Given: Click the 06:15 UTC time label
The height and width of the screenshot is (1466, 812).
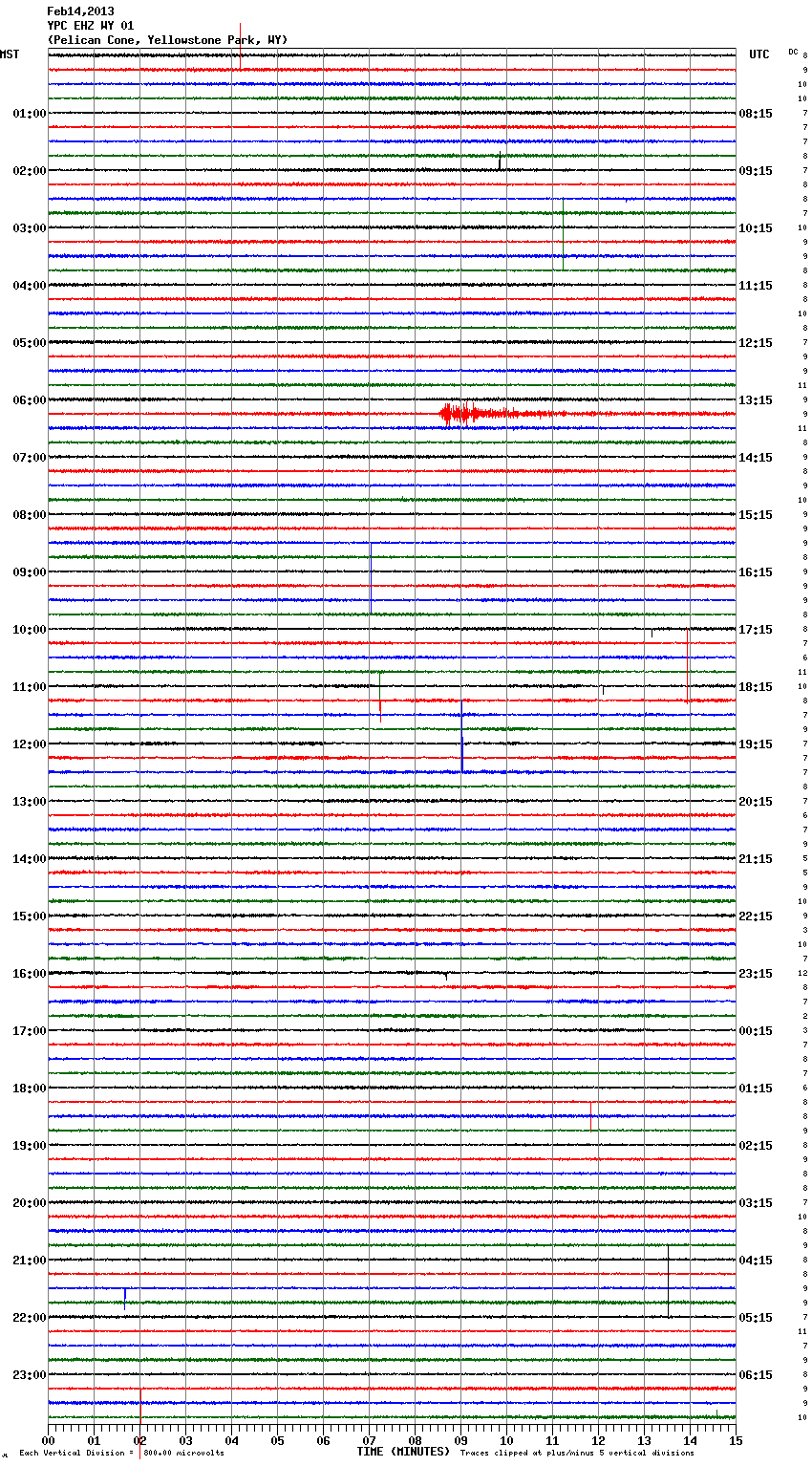Looking at the screenshot, I should click(756, 1375).
